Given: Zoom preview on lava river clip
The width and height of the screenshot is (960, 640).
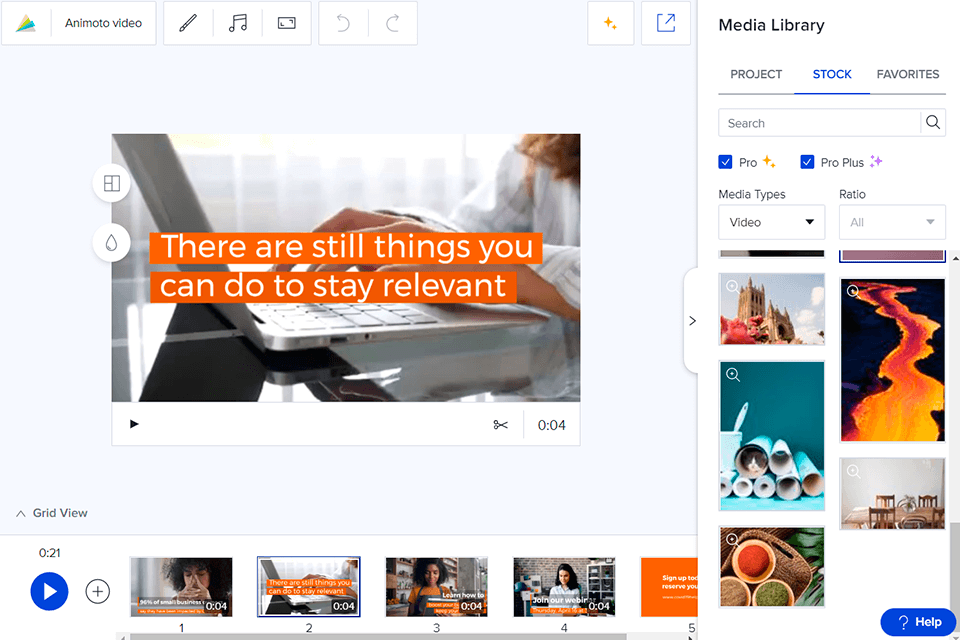Looking at the screenshot, I should coord(853,291).
